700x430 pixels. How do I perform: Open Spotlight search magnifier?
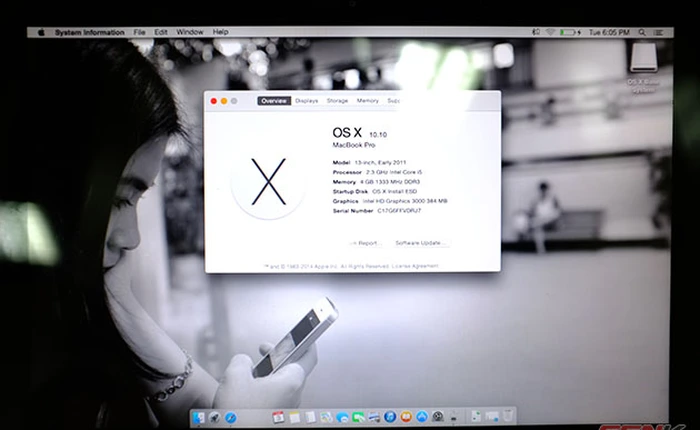[642, 32]
